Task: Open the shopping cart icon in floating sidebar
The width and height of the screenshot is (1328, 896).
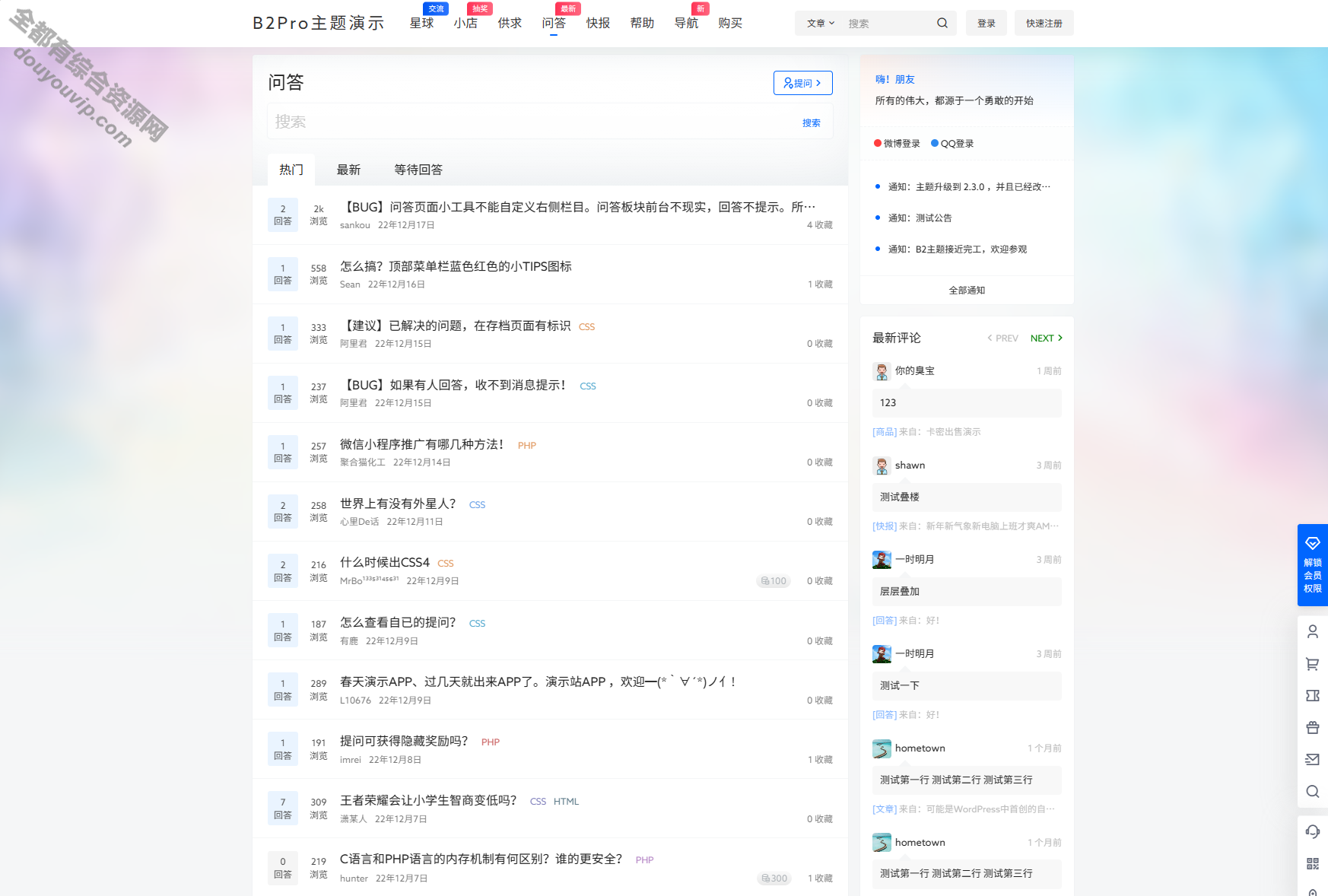Action: (x=1312, y=664)
